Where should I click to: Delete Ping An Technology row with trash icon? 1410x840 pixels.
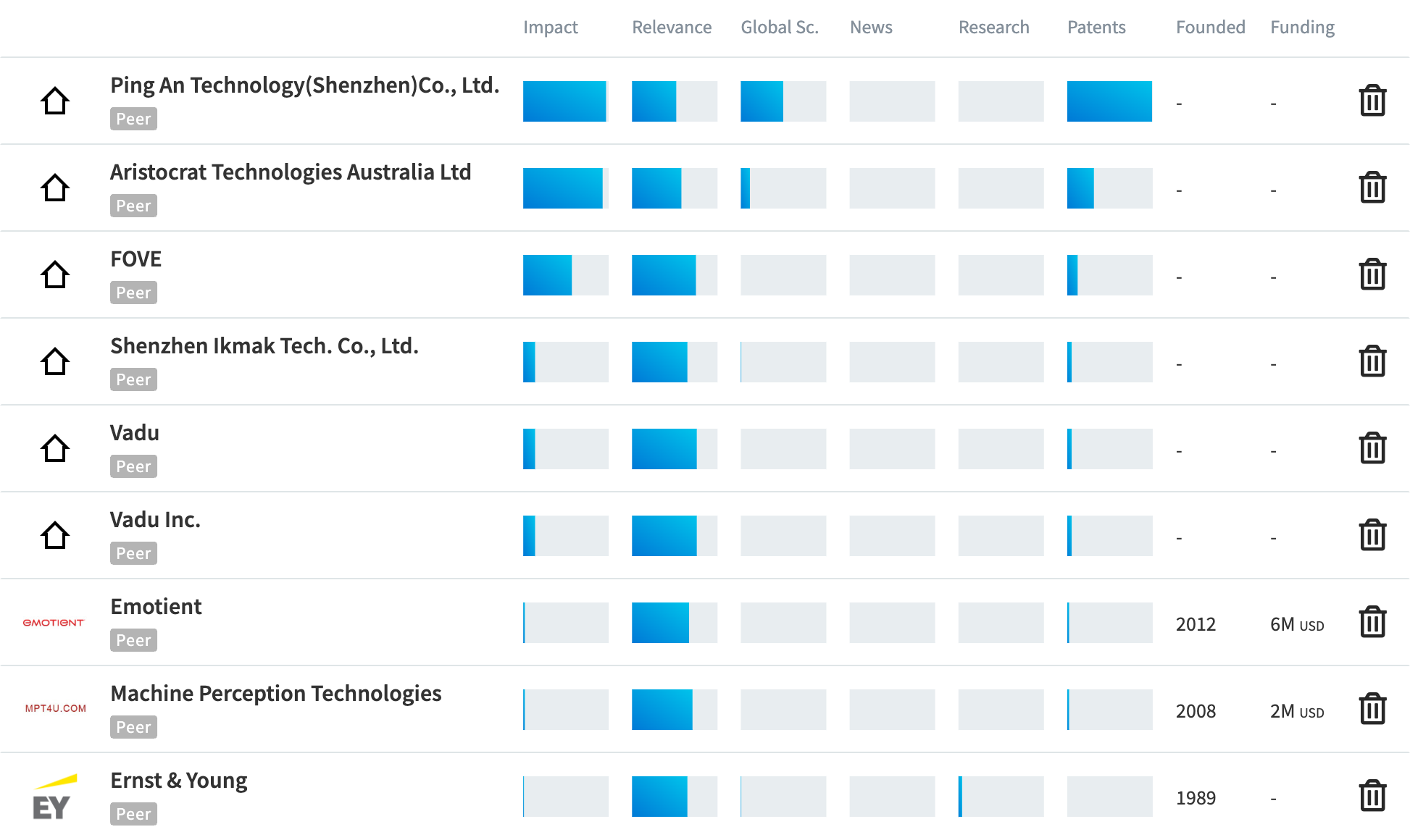click(x=1372, y=101)
